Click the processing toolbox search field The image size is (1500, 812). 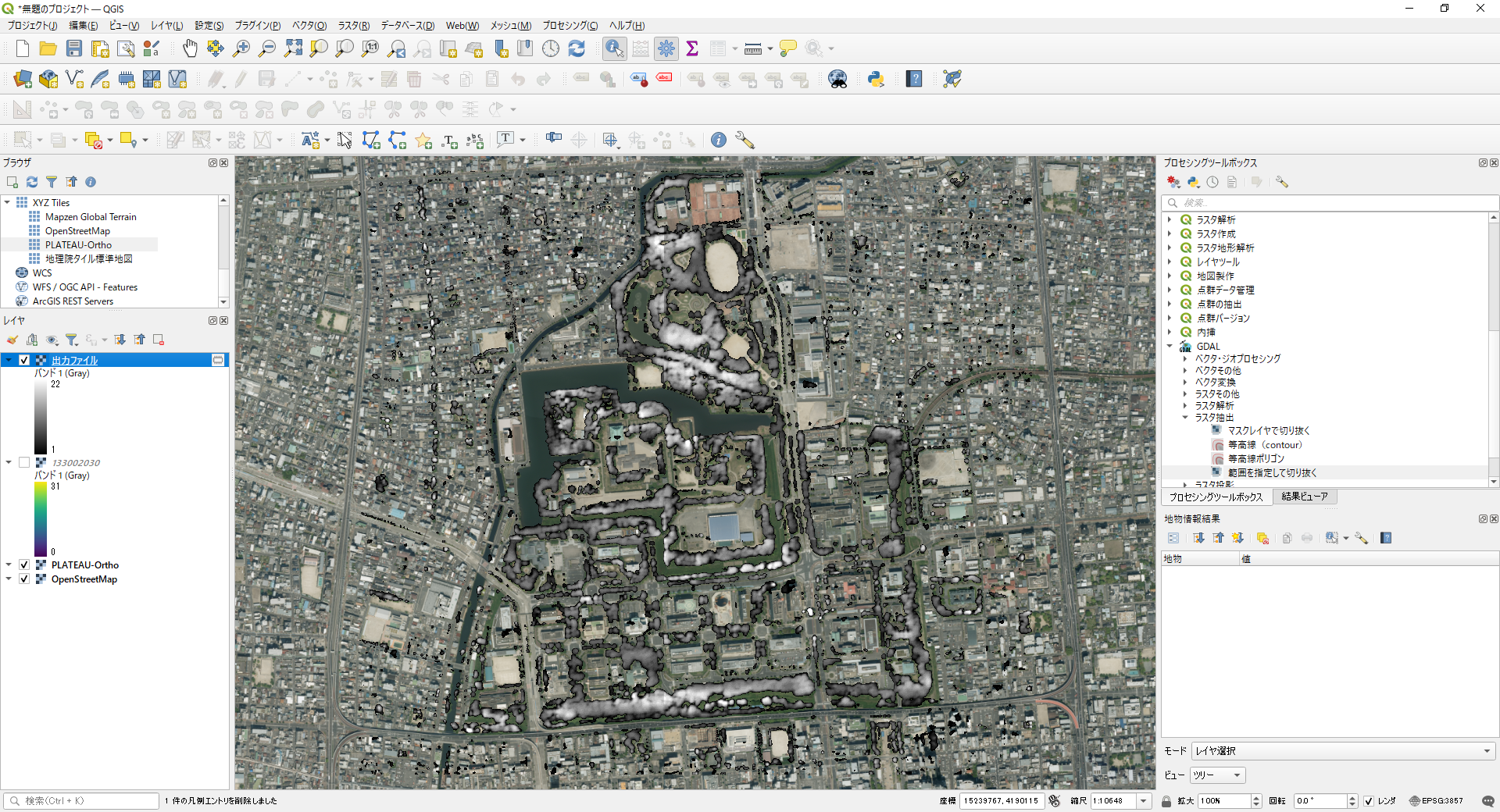tap(1328, 203)
